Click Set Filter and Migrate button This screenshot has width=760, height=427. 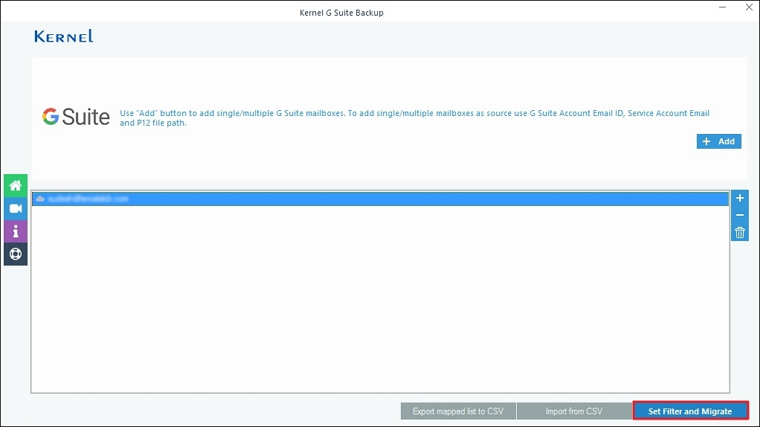690,411
